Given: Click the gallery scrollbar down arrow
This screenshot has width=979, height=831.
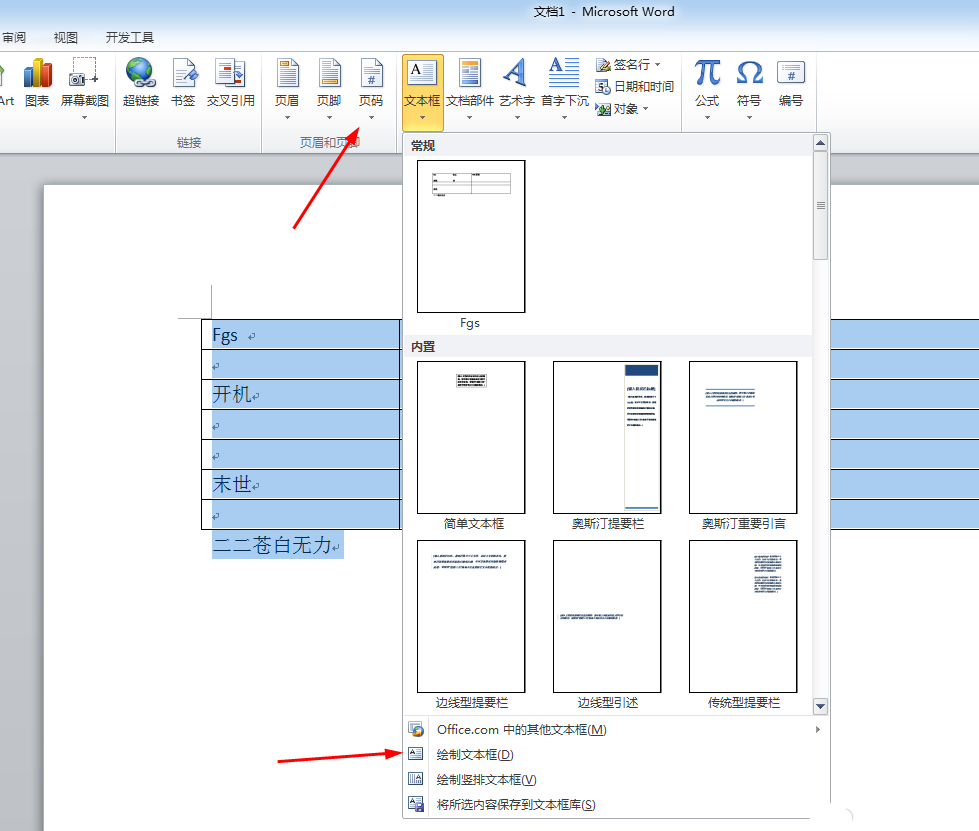Looking at the screenshot, I should [x=820, y=707].
